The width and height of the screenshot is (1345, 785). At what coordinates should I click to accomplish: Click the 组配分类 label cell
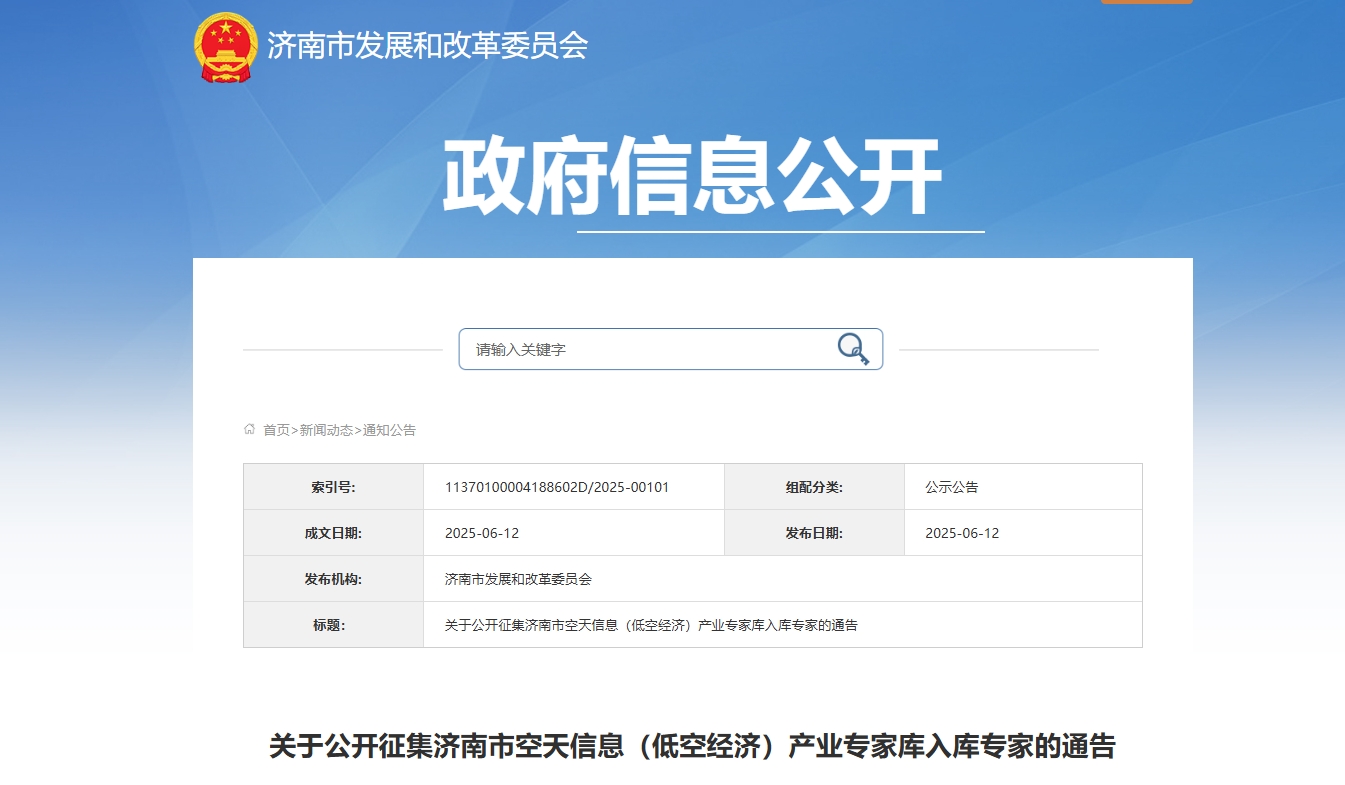coord(814,487)
